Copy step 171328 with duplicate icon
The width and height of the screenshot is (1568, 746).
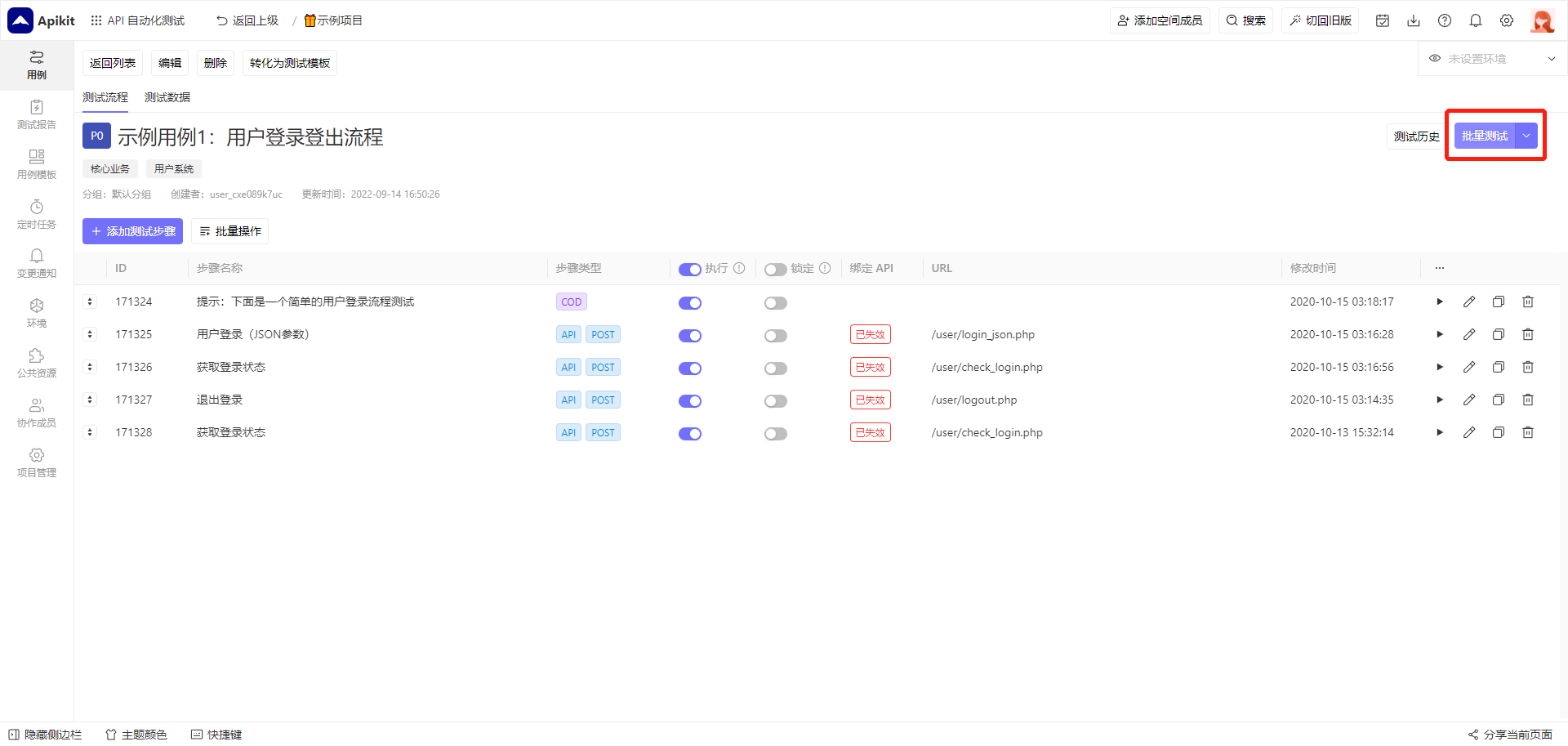coord(1499,432)
